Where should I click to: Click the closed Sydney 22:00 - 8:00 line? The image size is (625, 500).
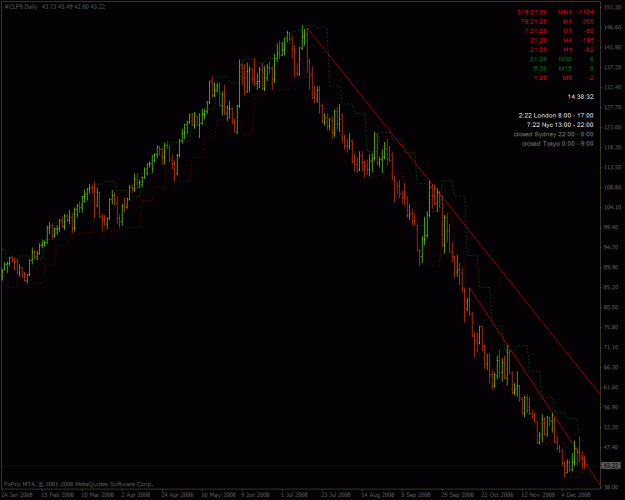554,134
